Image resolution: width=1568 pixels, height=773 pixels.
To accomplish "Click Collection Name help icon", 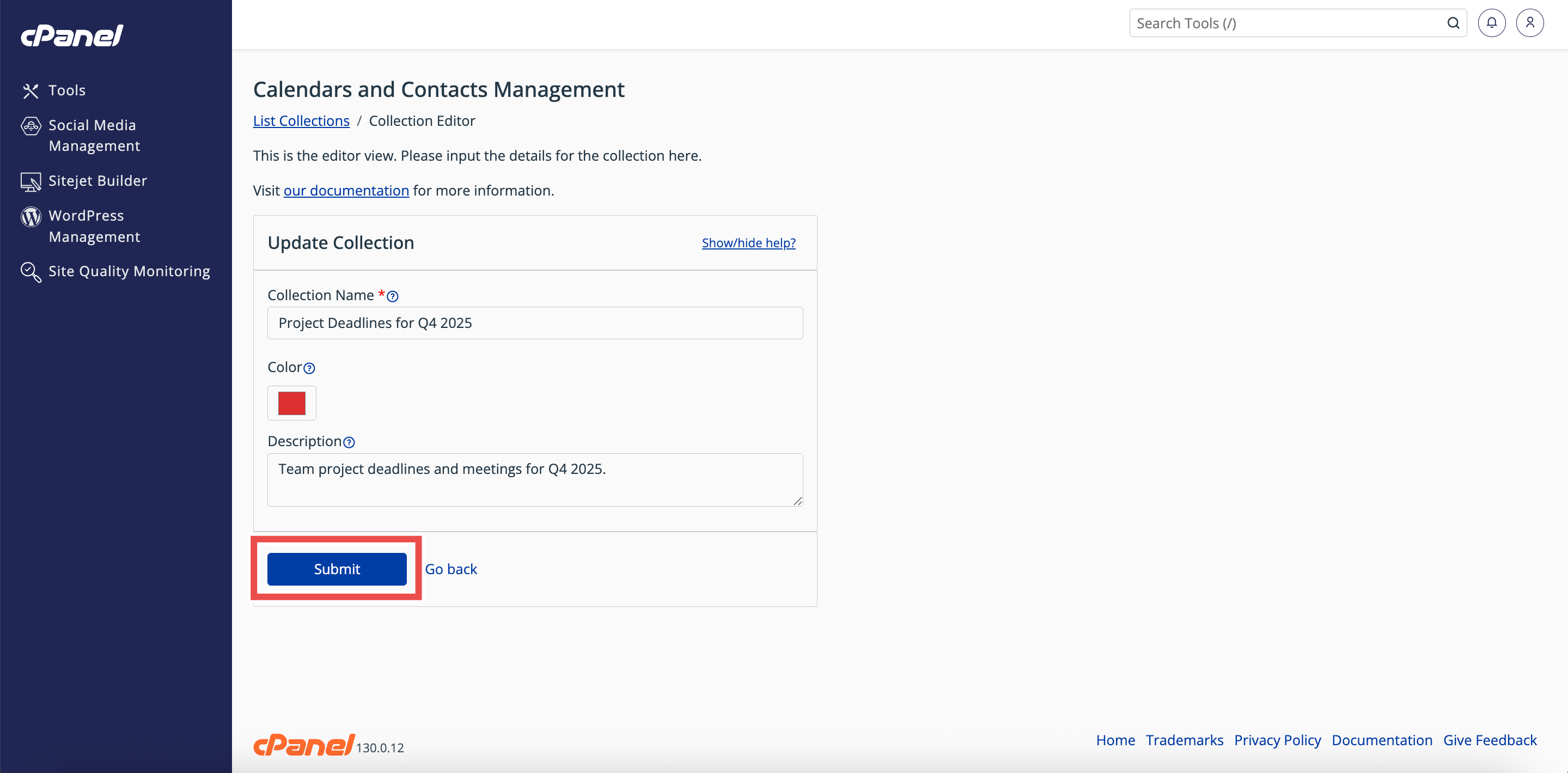I will [393, 296].
